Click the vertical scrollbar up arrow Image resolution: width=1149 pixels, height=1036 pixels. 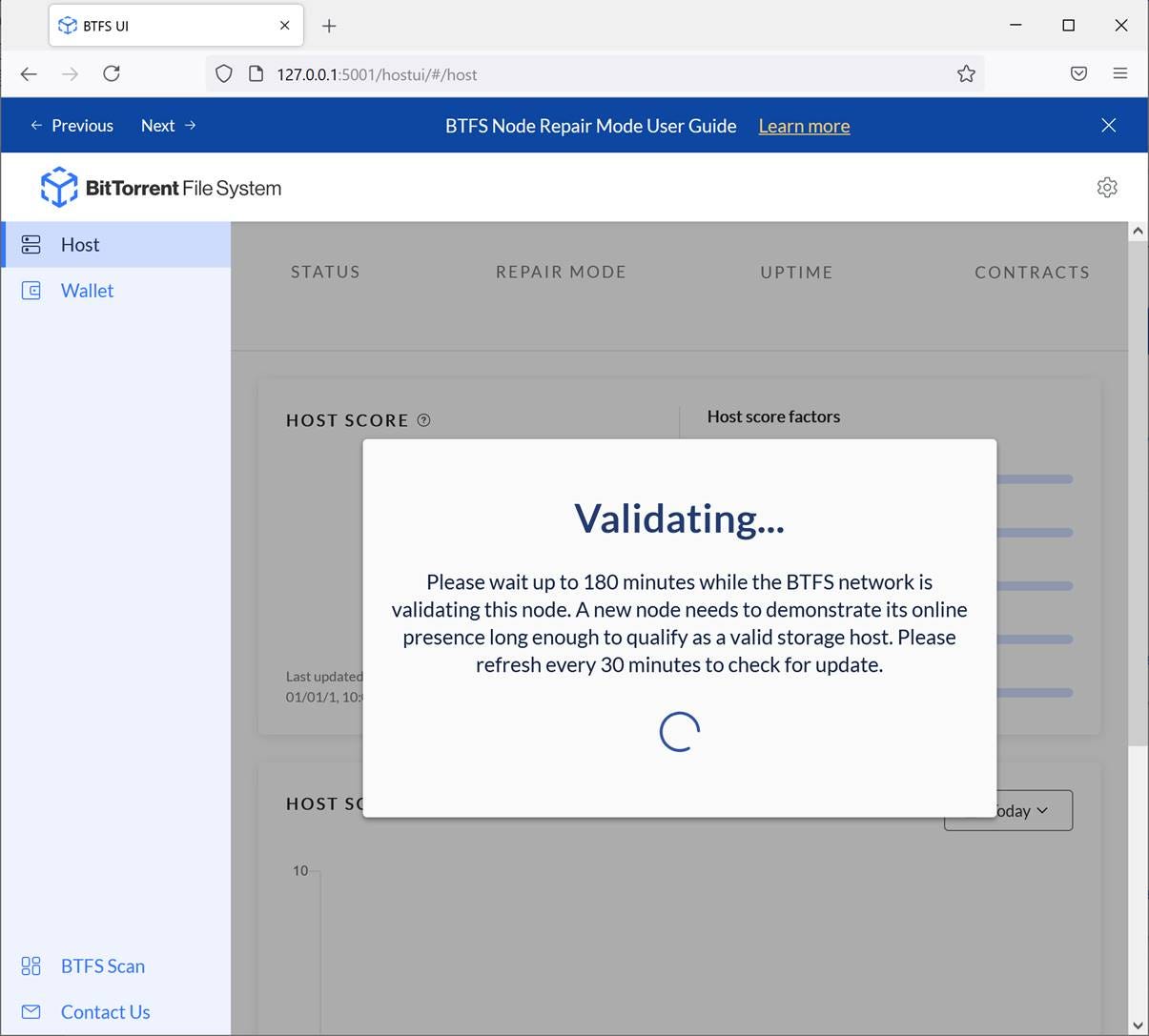(x=1138, y=231)
